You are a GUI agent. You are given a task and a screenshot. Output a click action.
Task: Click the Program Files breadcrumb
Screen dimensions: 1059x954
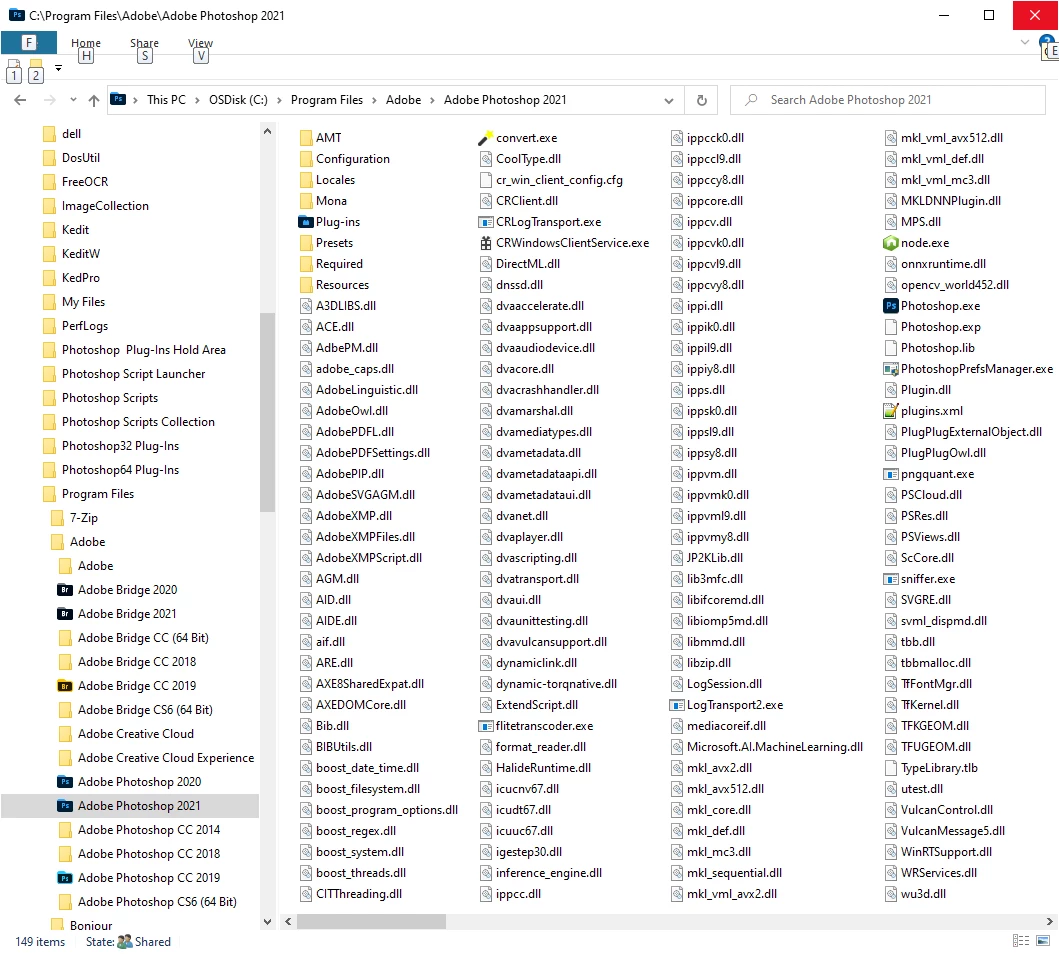[x=327, y=100]
